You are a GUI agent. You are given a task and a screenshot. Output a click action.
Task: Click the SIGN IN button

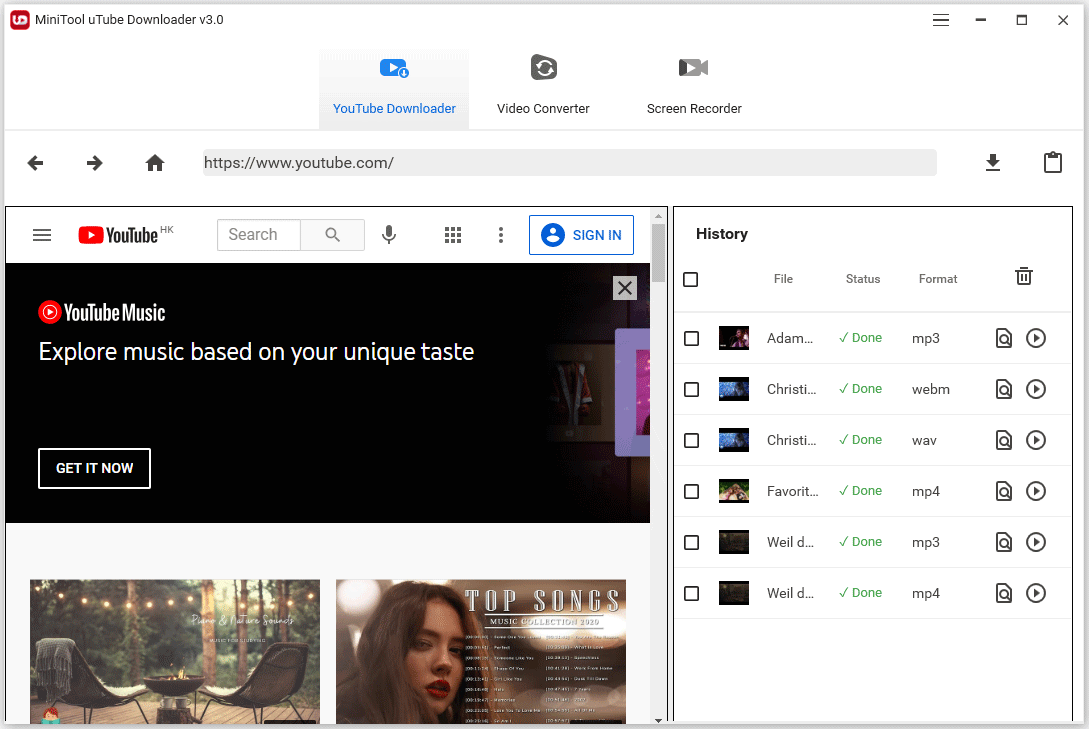coord(581,235)
